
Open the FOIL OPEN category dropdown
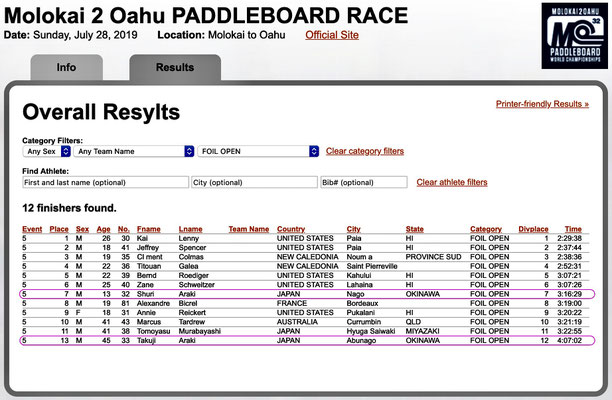(x=258, y=151)
